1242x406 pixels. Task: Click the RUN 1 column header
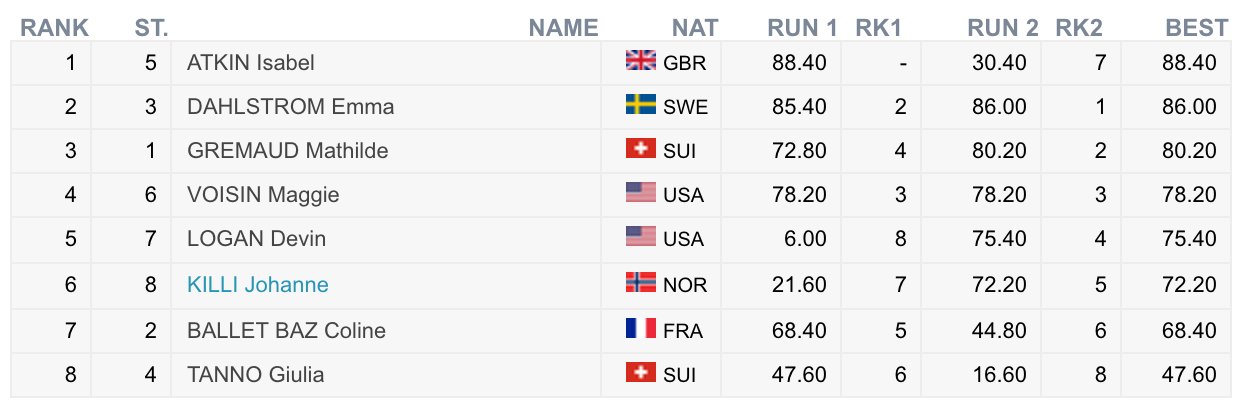pyautogui.click(x=802, y=28)
